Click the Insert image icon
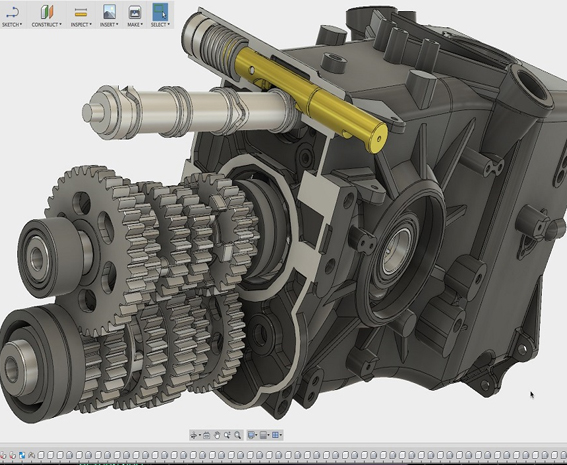Viewport: 567px width, 465px height. point(109,12)
